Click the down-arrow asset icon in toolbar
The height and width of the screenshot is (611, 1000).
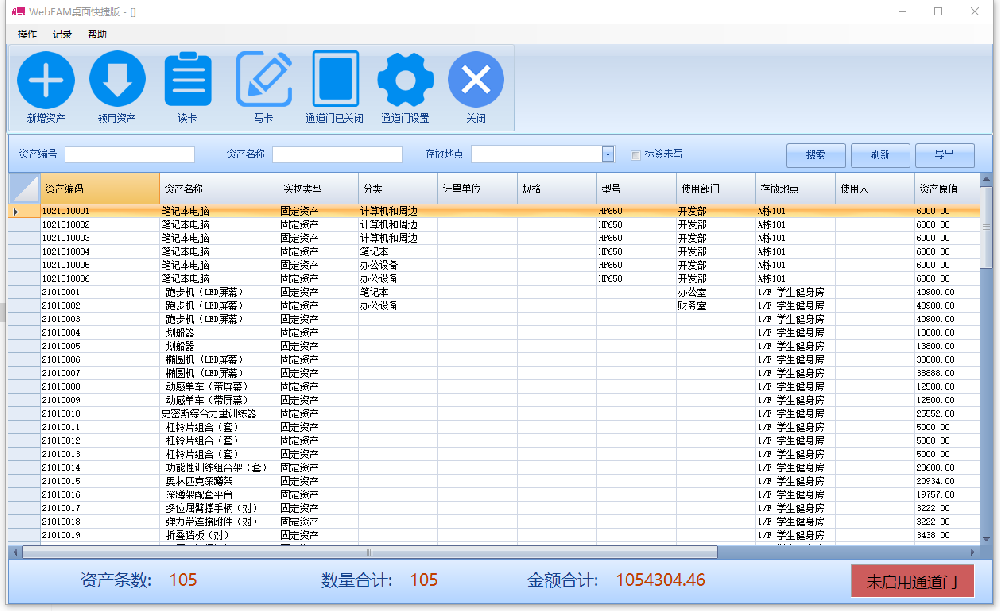tap(117, 81)
